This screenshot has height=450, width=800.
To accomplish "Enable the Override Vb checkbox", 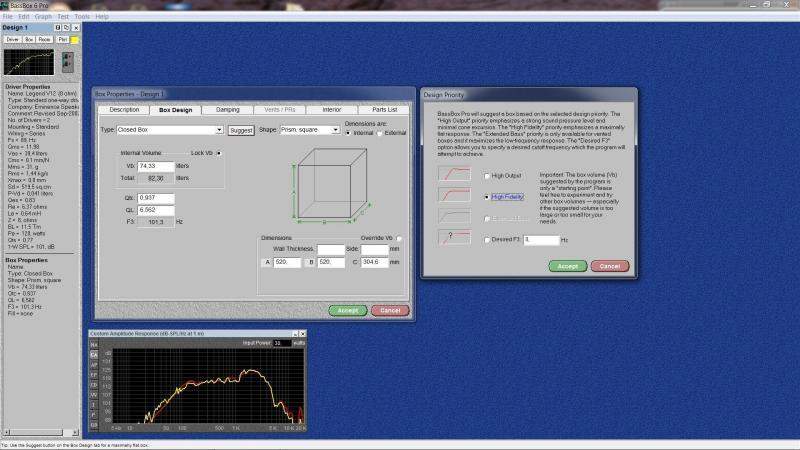I will click(399, 238).
